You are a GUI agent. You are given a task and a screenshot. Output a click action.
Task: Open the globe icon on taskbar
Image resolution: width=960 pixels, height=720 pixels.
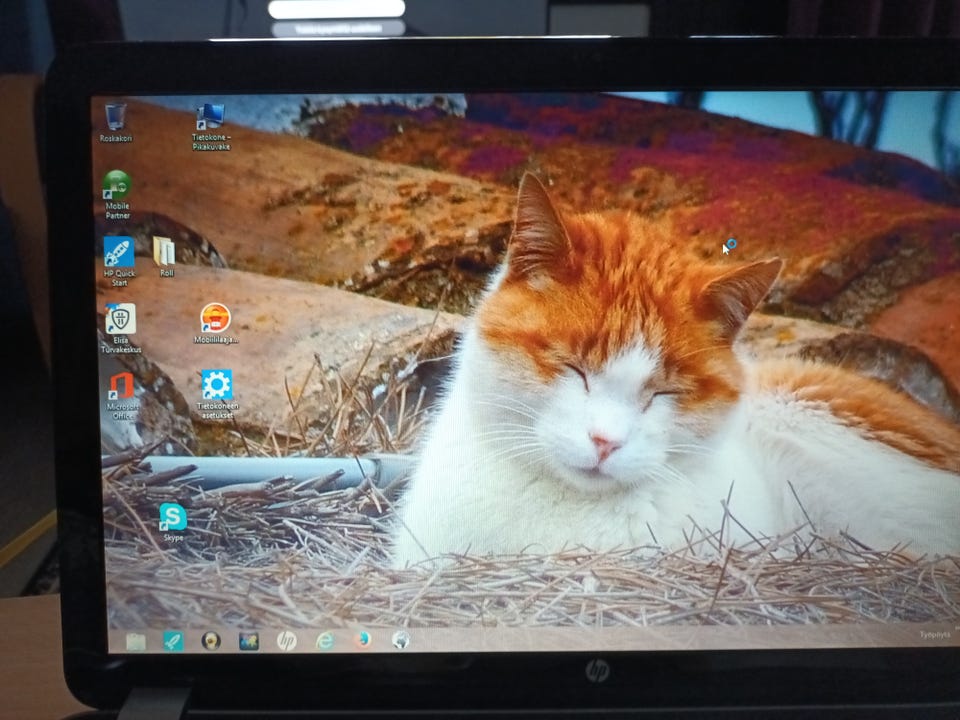point(400,640)
